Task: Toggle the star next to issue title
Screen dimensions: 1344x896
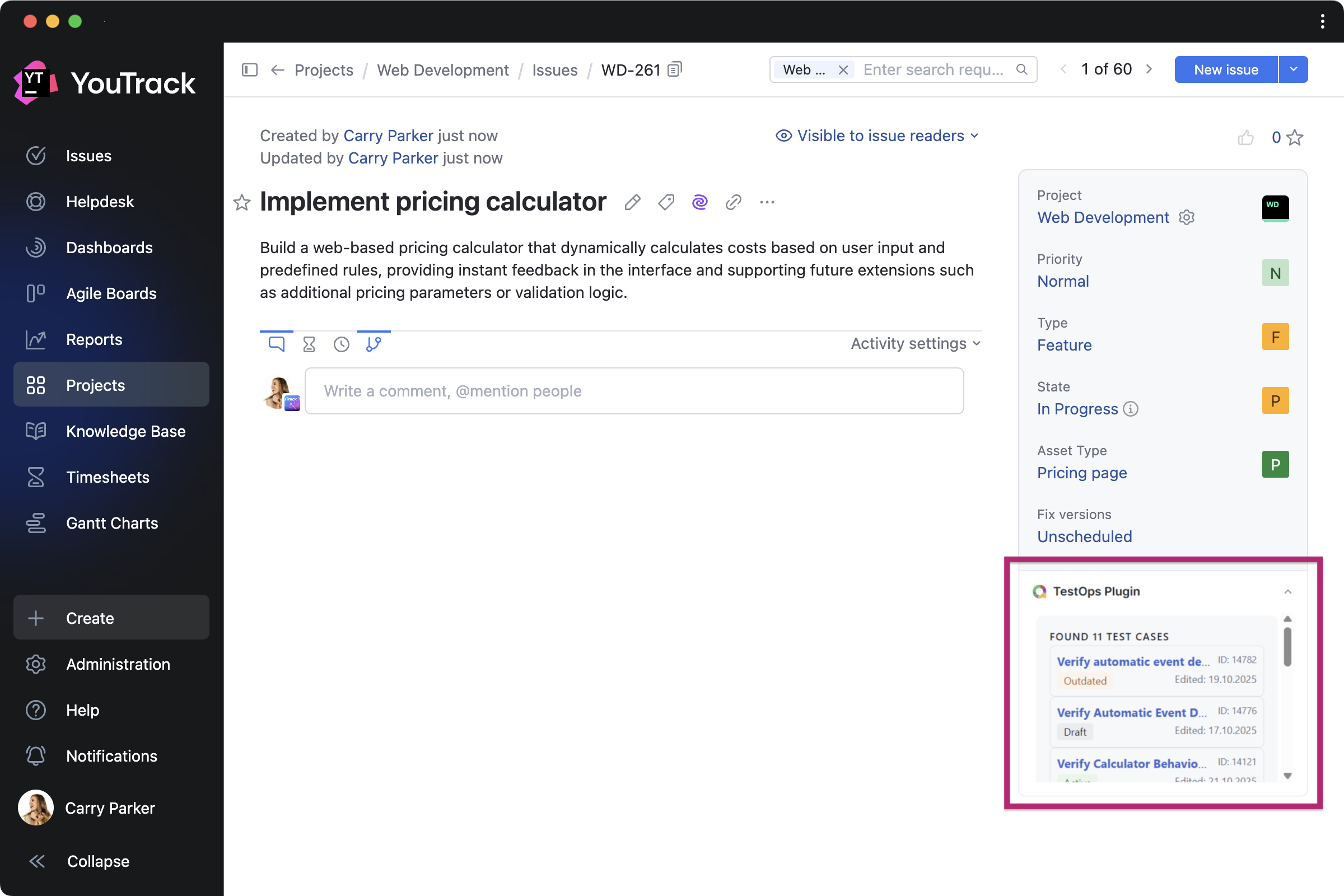Action: click(x=242, y=202)
